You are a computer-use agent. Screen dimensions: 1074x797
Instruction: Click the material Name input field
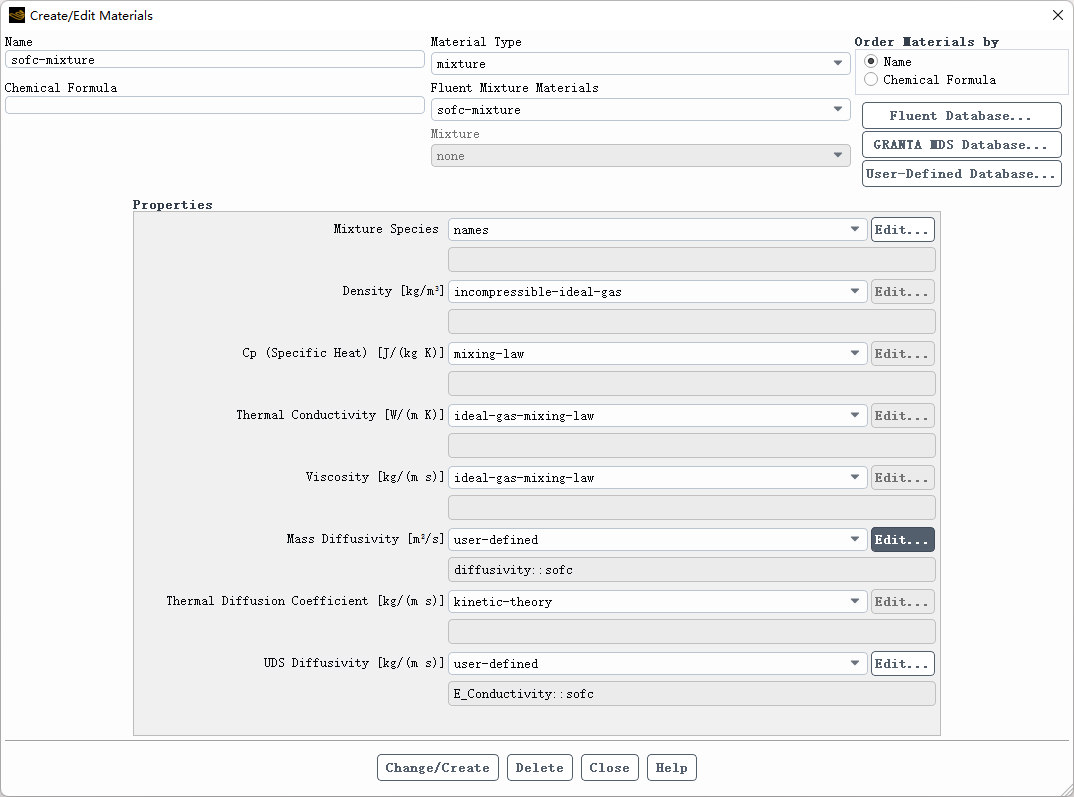pos(214,60)
